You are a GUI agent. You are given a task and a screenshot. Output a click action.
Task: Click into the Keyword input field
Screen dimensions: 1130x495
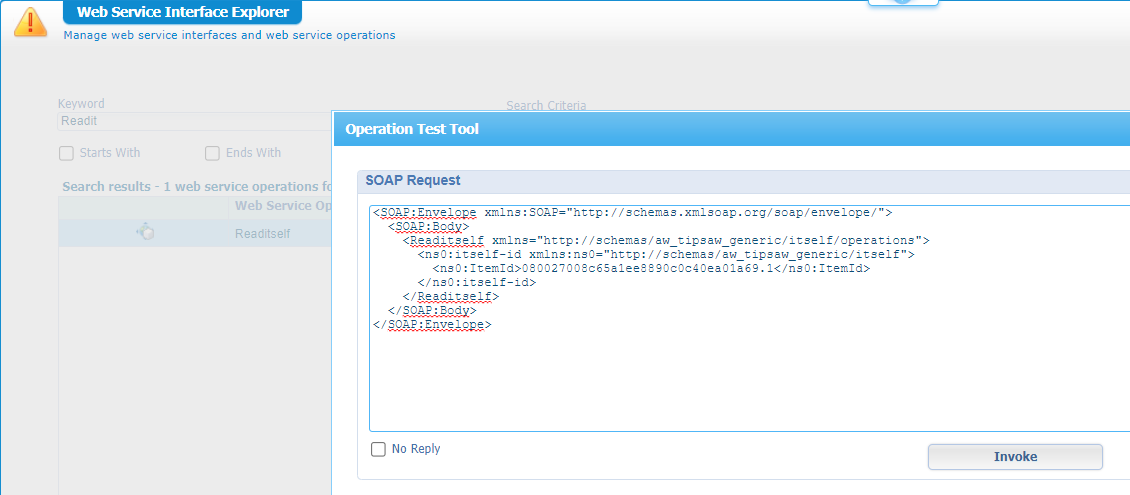point(190,121)
